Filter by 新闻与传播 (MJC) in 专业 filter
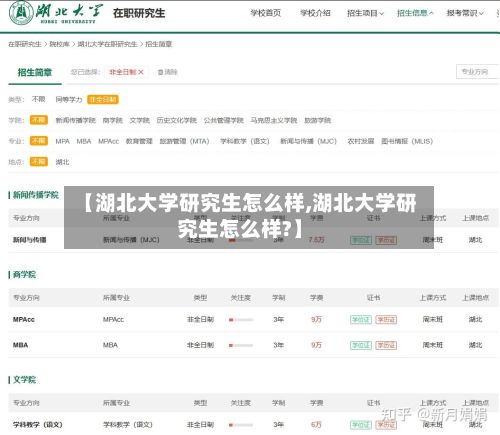500x435 pixels. click(309, 141)
